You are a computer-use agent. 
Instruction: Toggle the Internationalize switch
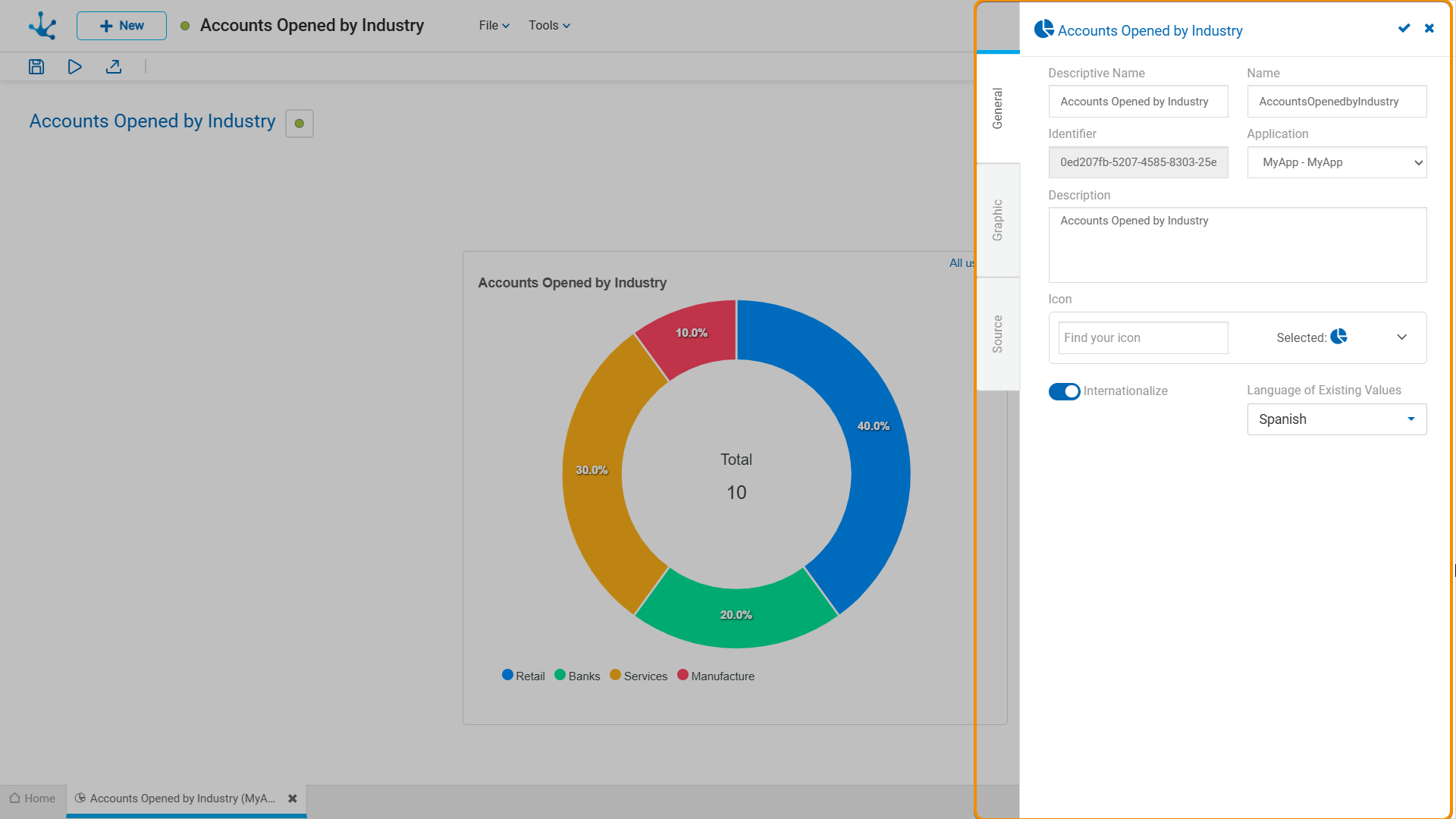[1064, 391]
